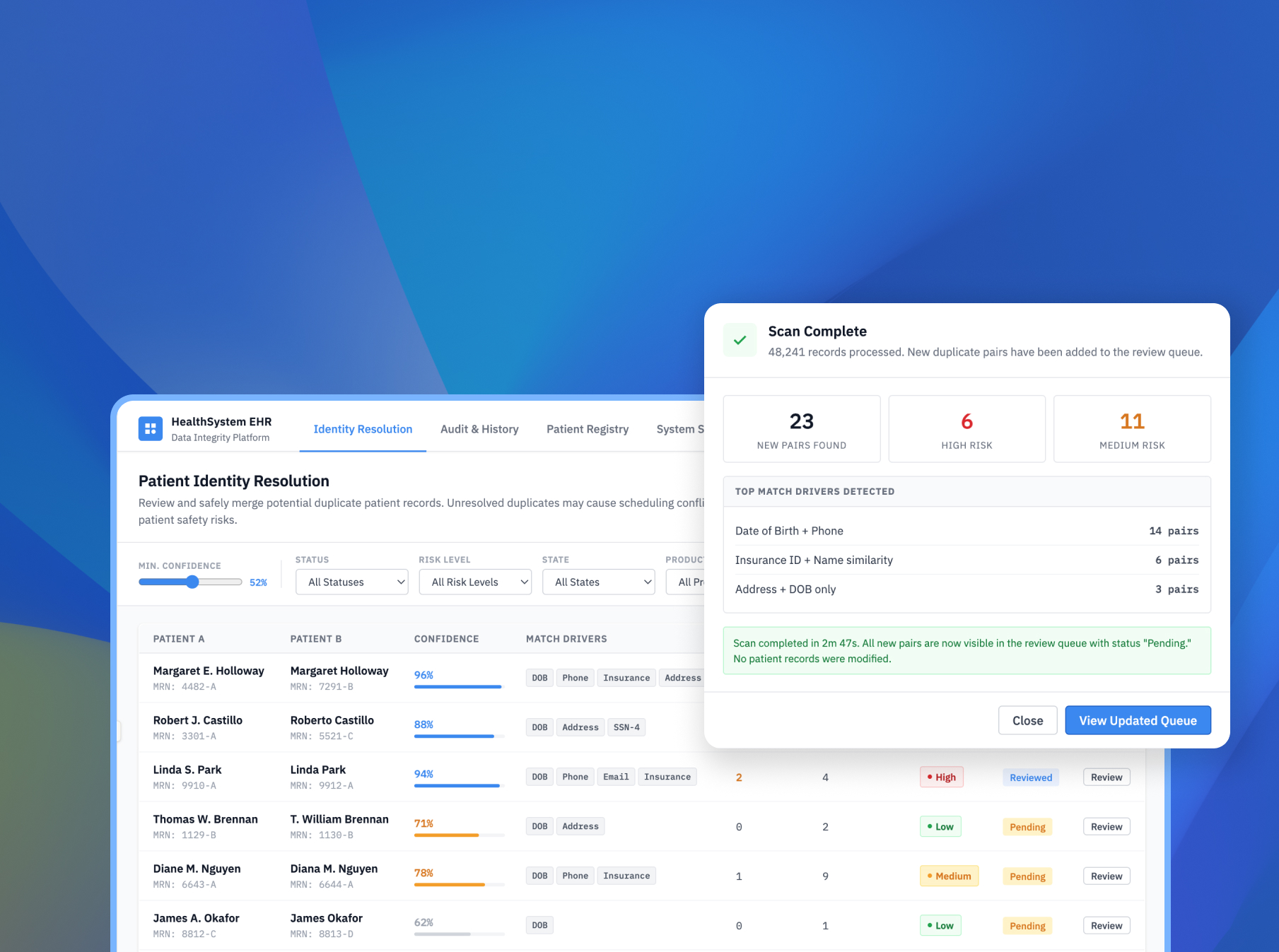Go to the Patient Registry tab
Image resolution: width=1279 pixels, height=952 pixels.
pos(587,429)
